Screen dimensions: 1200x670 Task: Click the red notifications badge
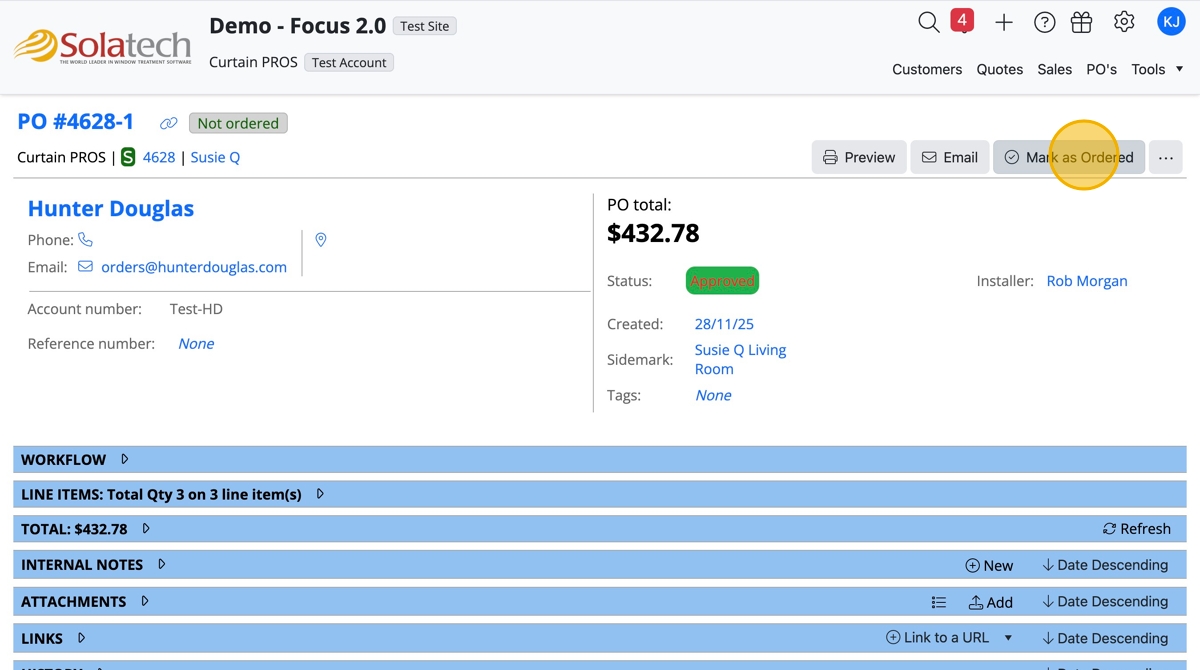pos(962,20)
